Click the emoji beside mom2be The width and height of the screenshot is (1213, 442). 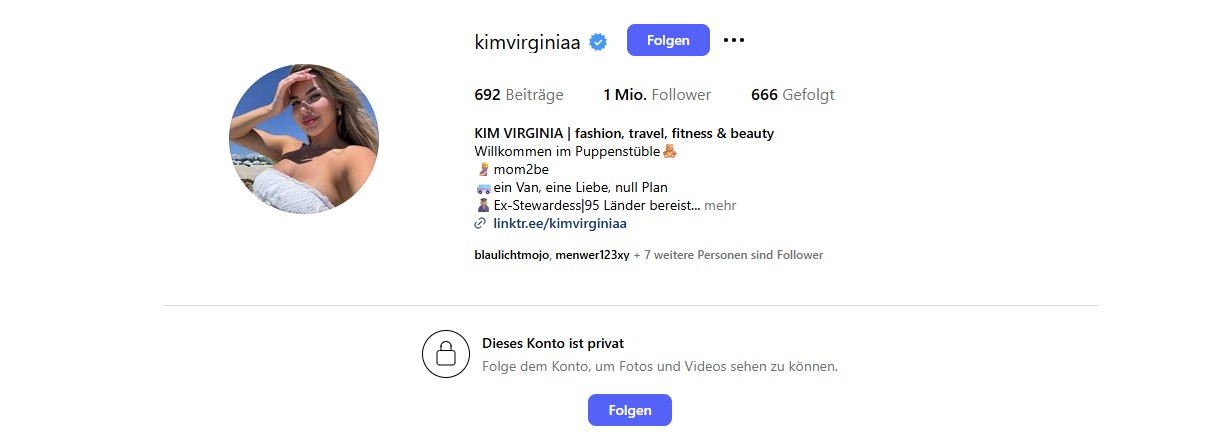coord(482,170)
